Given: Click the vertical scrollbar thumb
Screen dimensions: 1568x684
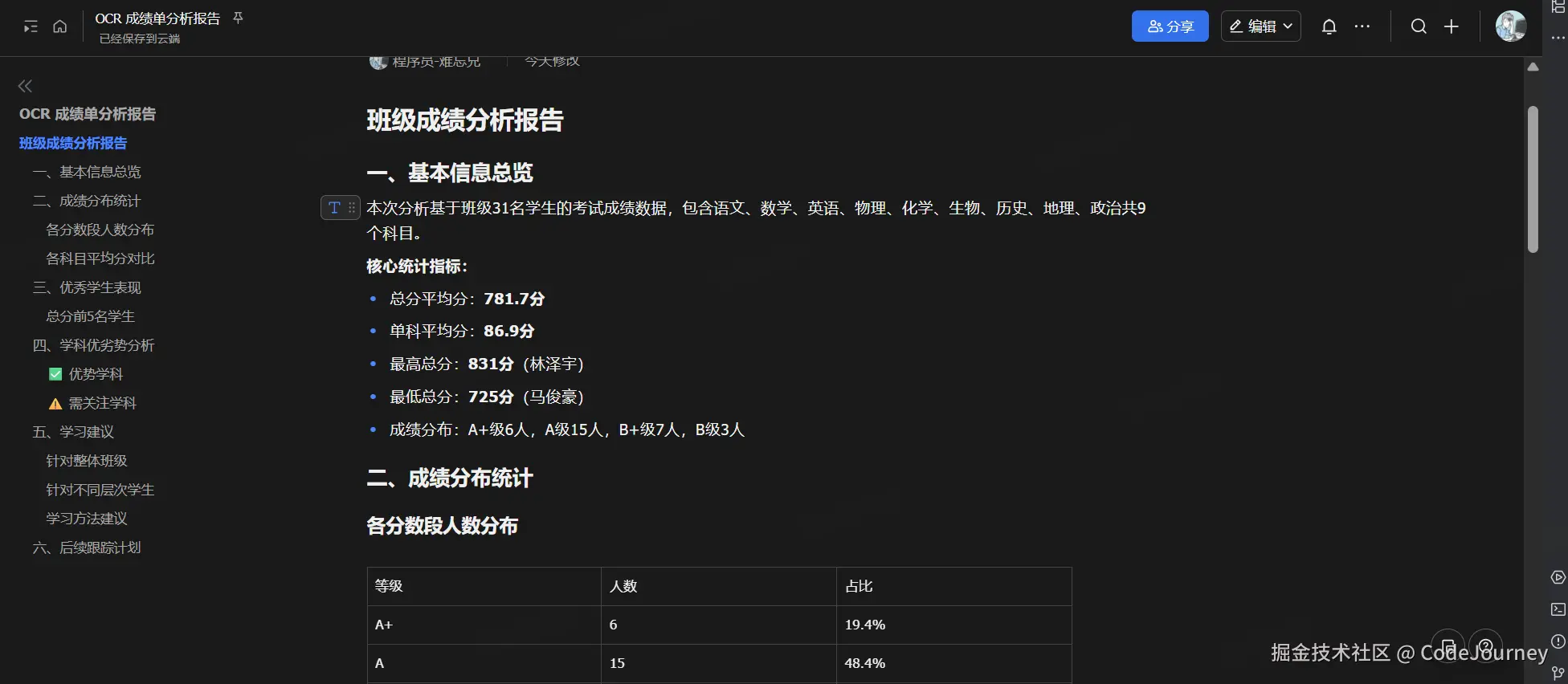Looking at the screenshot, I should pyautogui.click(x=1533, y=180).
